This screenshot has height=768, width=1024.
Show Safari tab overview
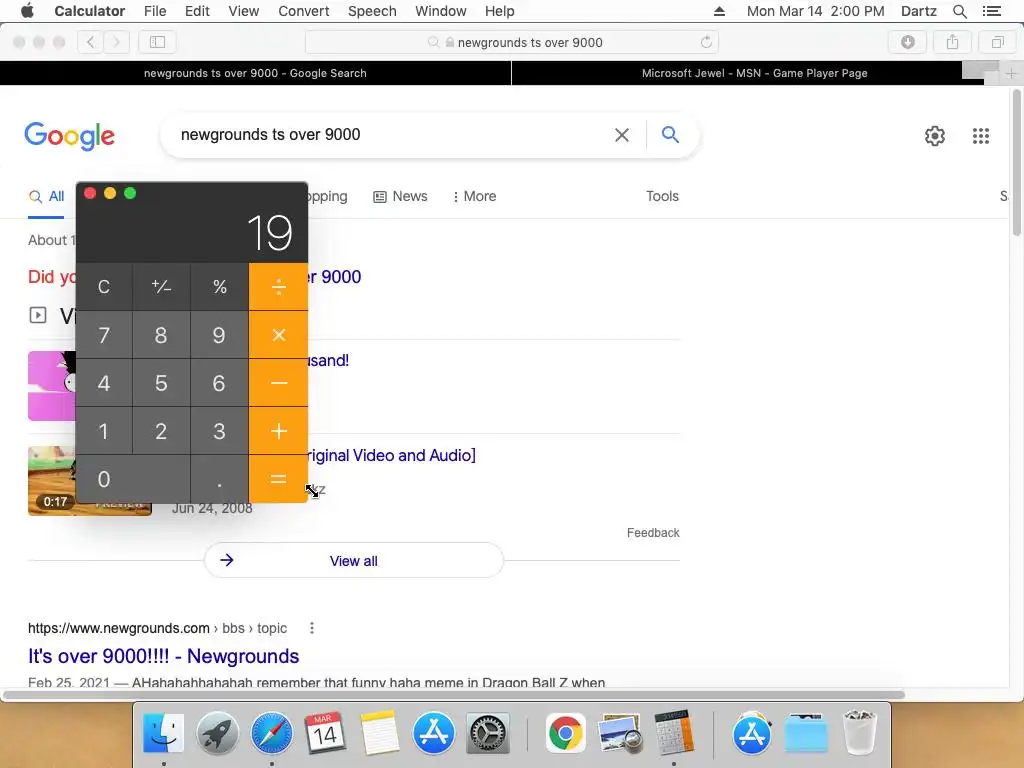point(997,42)
